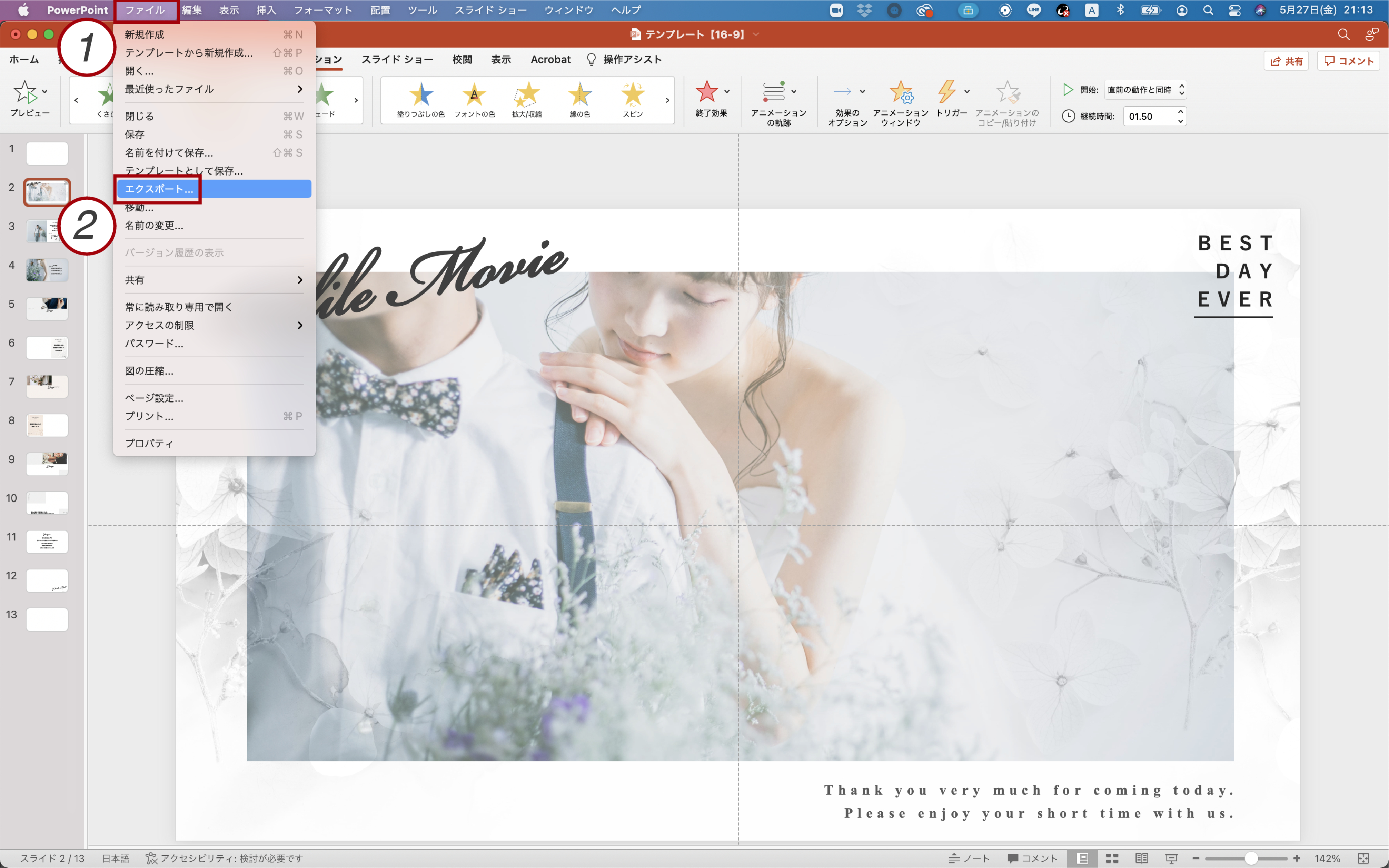Screen dimensions: 1389x868
Task: Click the Bluetooth menu bar icon
Action: tap(1120, 10)
